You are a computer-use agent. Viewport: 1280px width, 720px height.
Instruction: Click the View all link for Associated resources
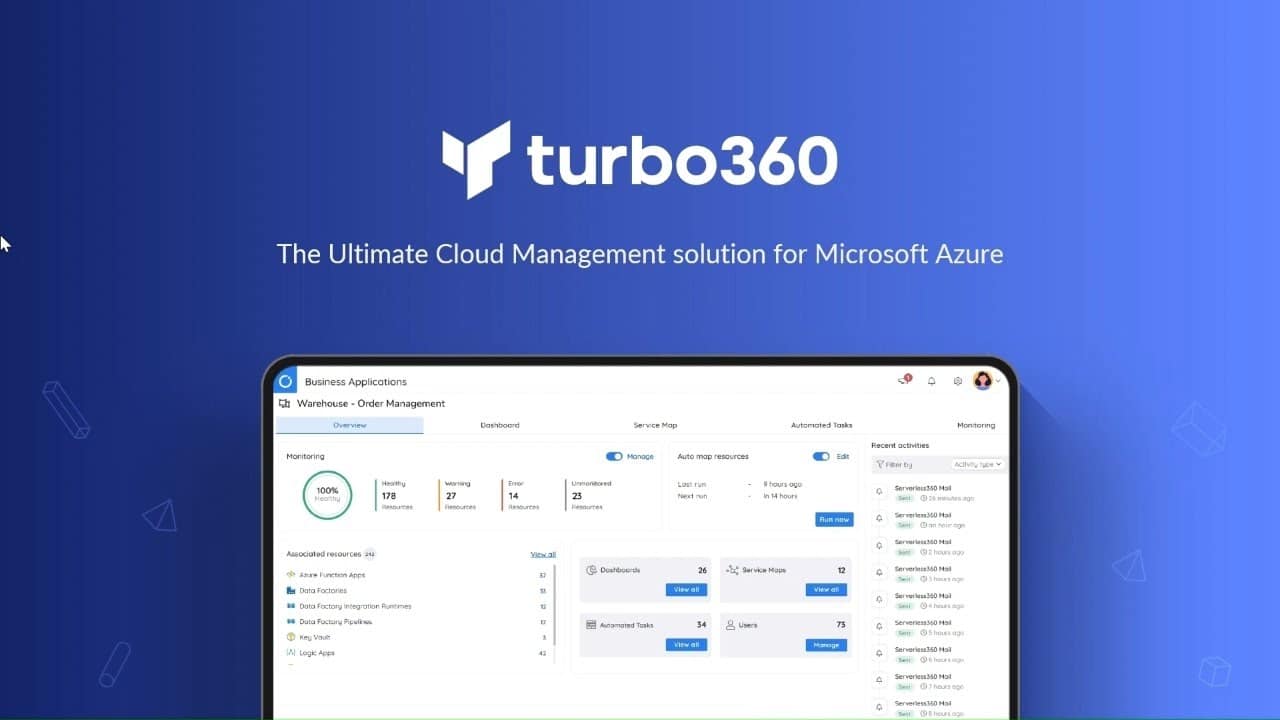[543, 554]
